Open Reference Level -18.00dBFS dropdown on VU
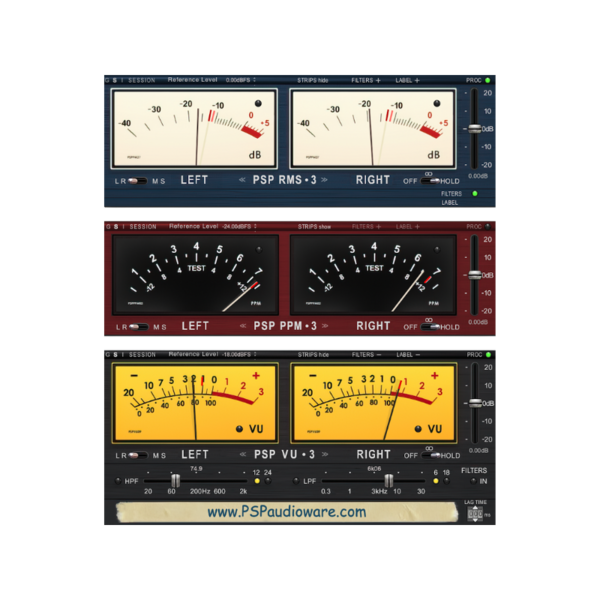This screenshot has width=600, height=600. pyautogui.click(x=239, y=355)
